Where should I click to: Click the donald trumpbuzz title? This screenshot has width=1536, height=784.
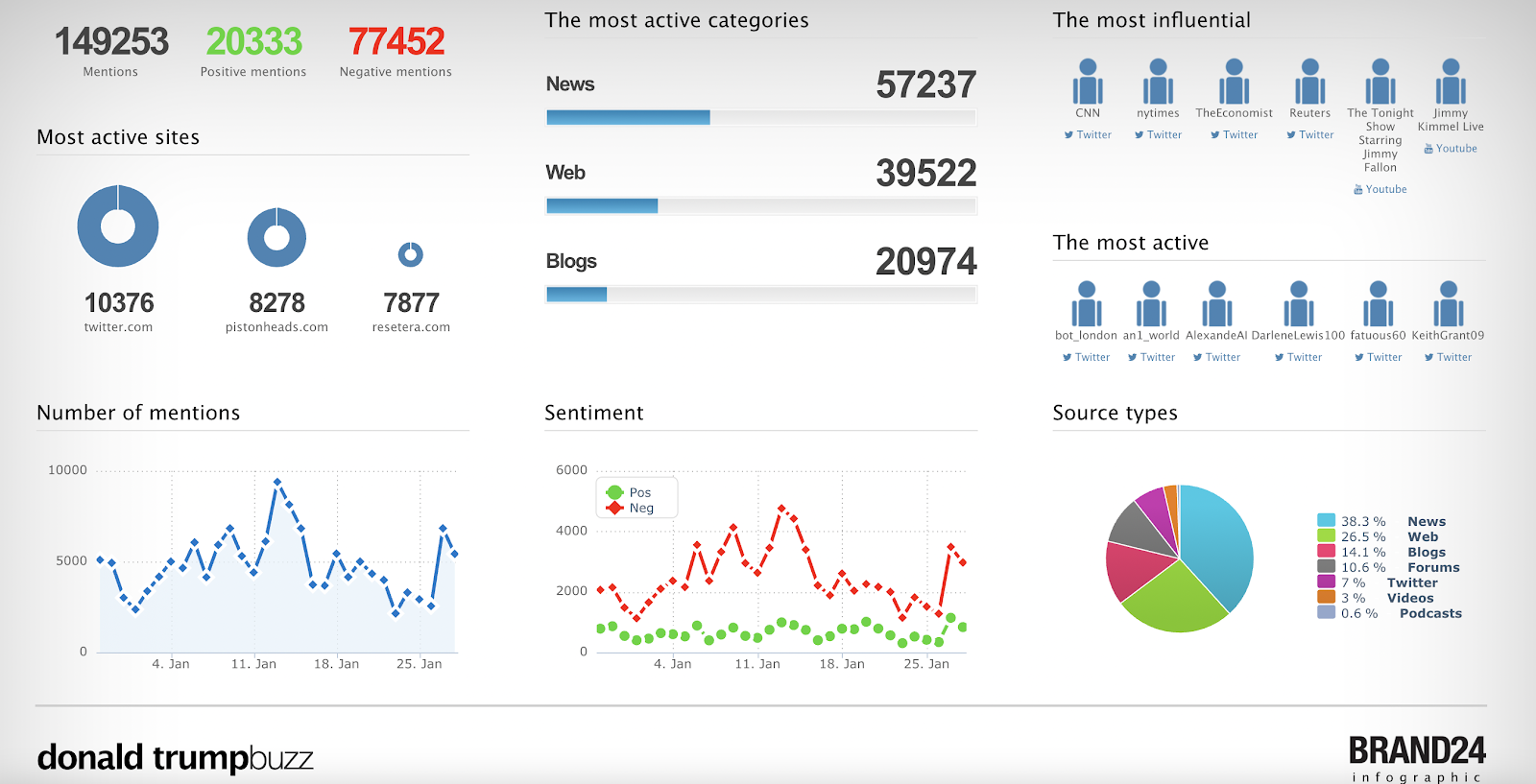(x=175, y=758)
